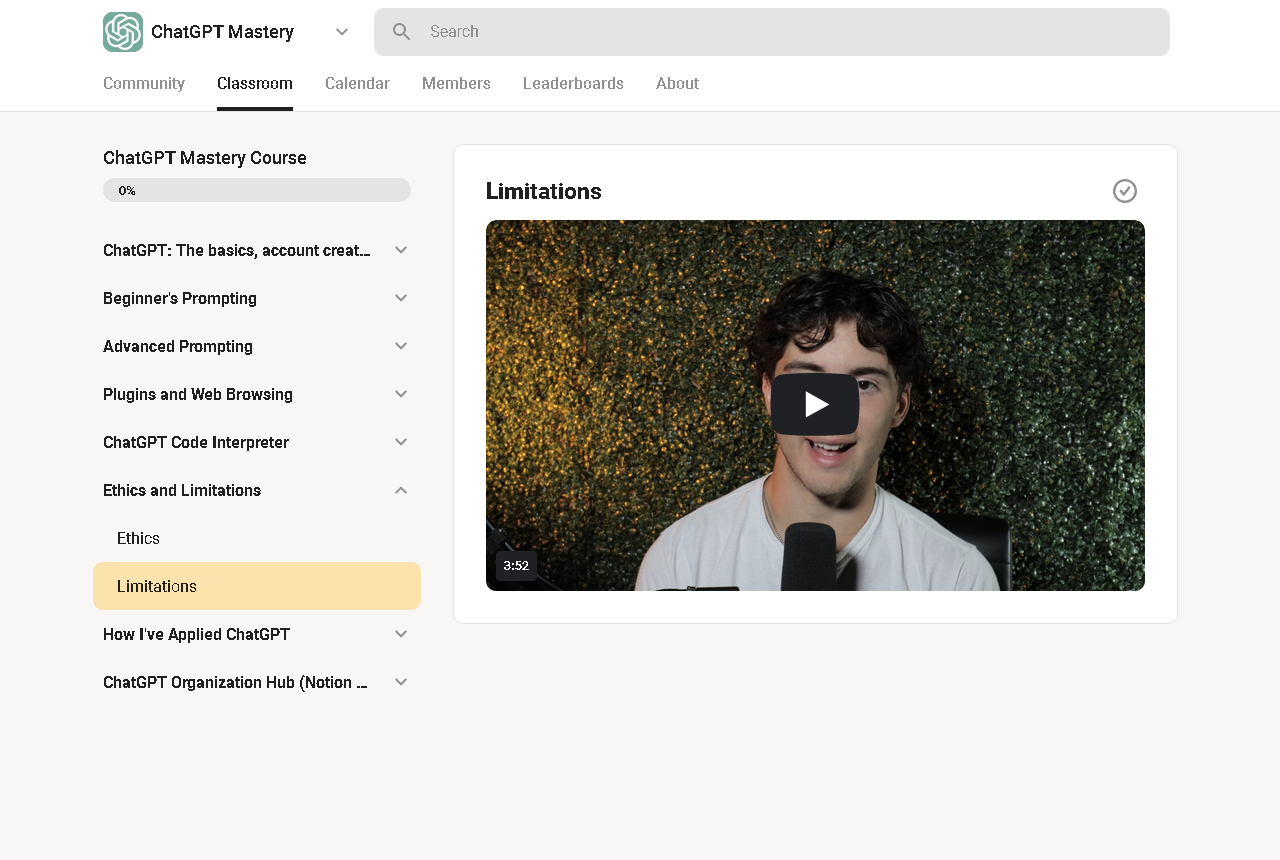Select the Limitations lesson in sidebar
The width and height of the screenshot is (1280, 860).
point(257,586)
